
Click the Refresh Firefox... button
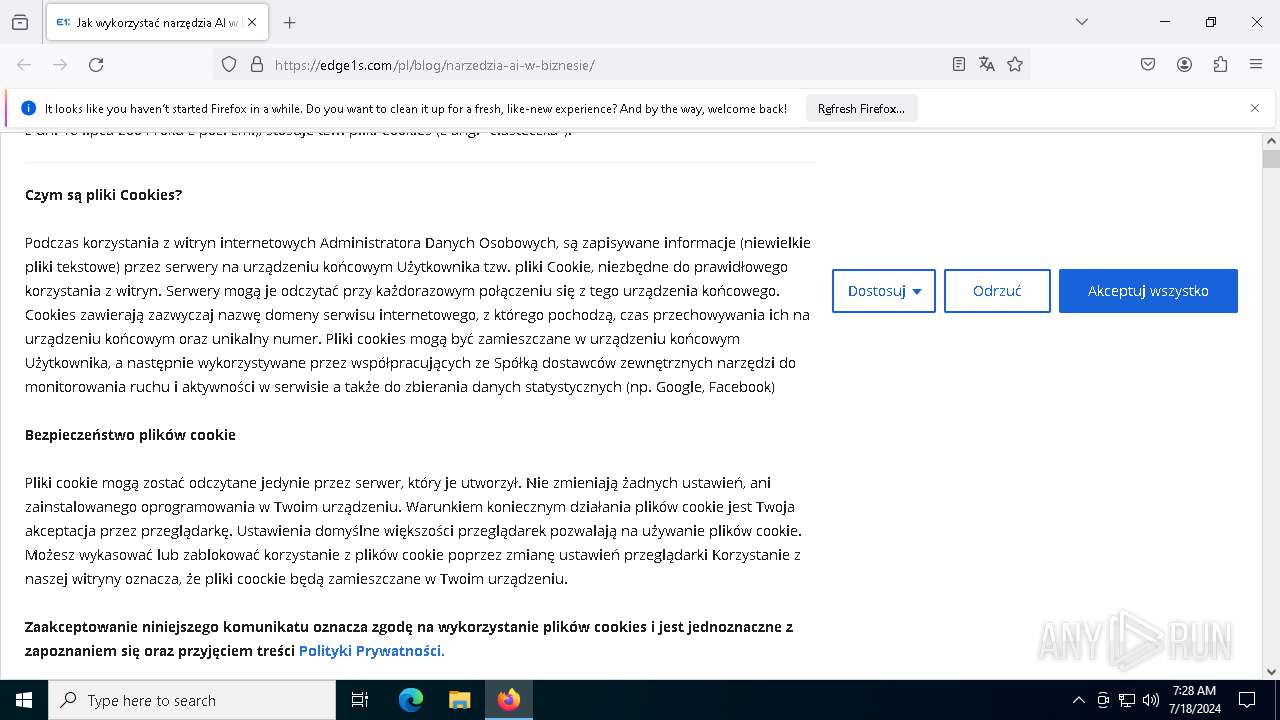pos(861,108)
